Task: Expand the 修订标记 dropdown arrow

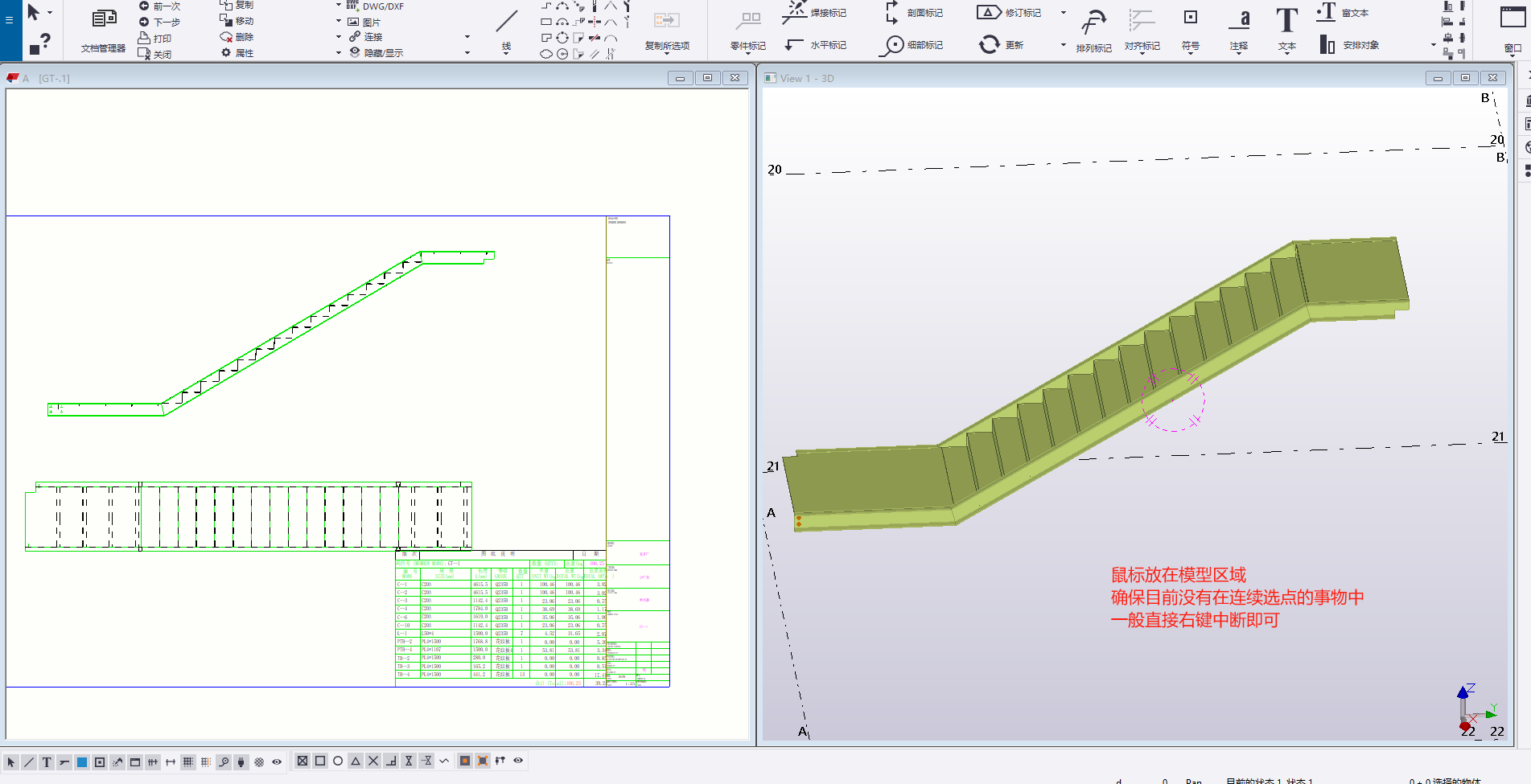Action: pyautogui.click(x=1064, y=13)
